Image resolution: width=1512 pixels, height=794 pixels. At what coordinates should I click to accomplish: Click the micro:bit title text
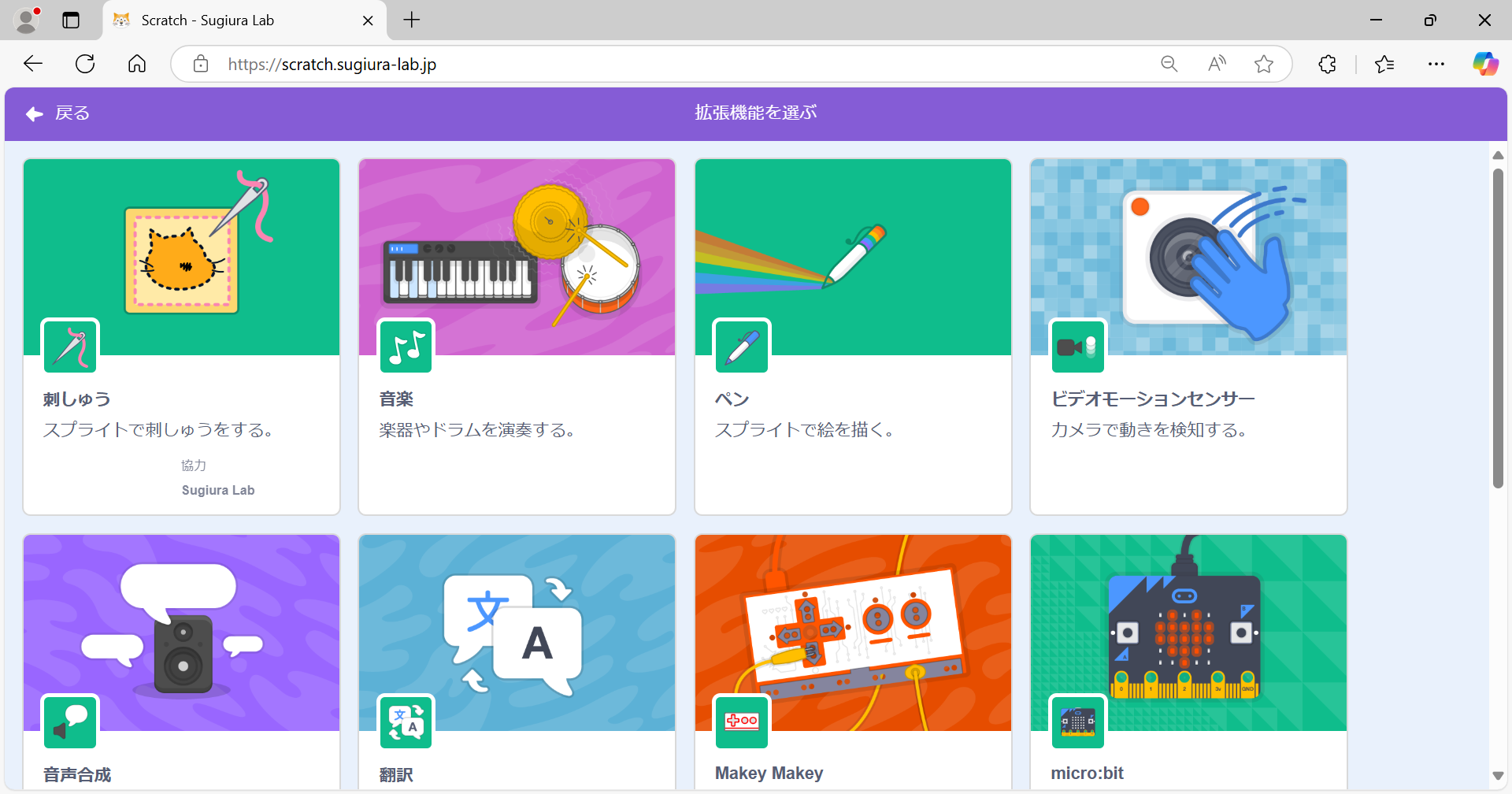coord(1087,774)
